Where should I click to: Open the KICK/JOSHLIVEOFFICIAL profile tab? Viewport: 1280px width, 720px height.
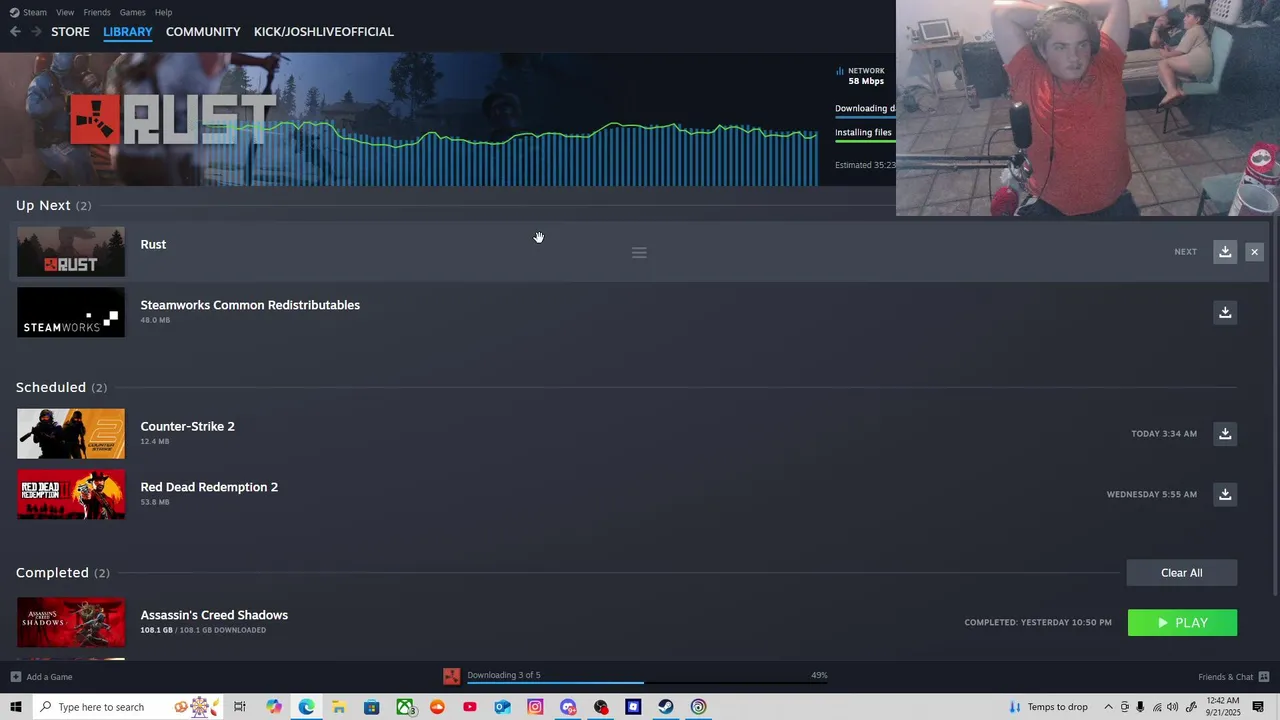[324, 32]
